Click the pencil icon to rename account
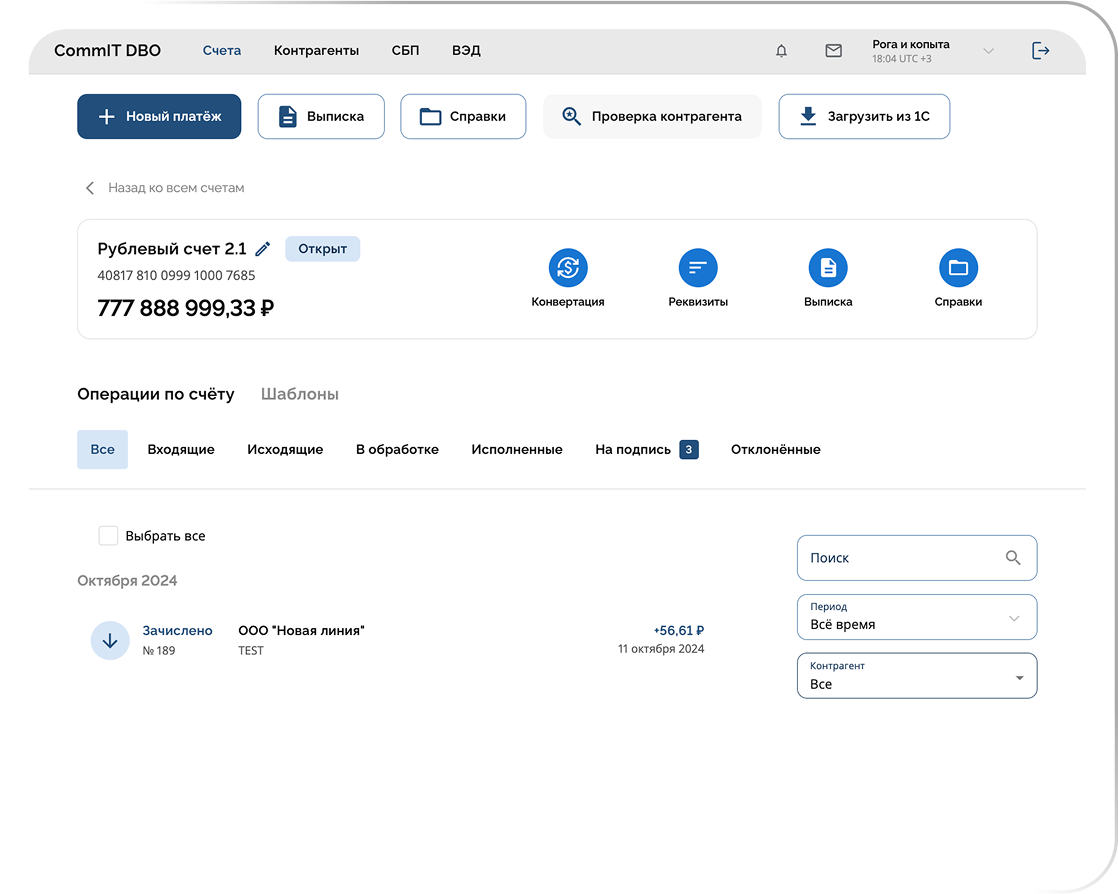The image size is (1118, 894). 263,249
